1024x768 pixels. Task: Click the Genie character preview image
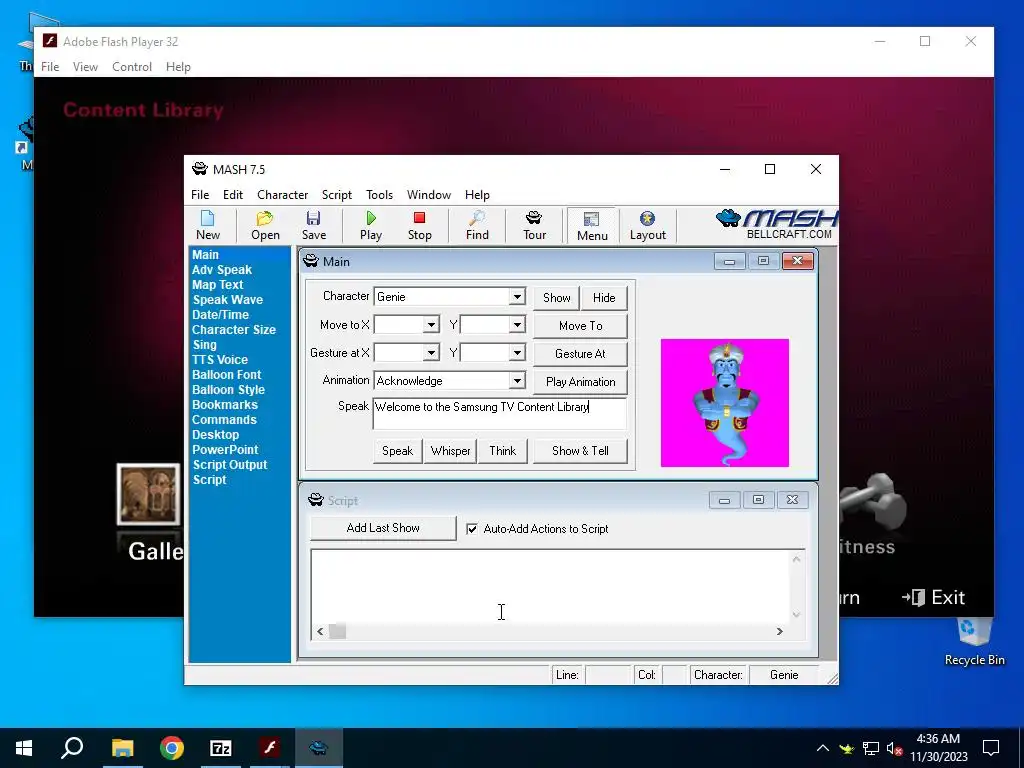coord(724,403)
